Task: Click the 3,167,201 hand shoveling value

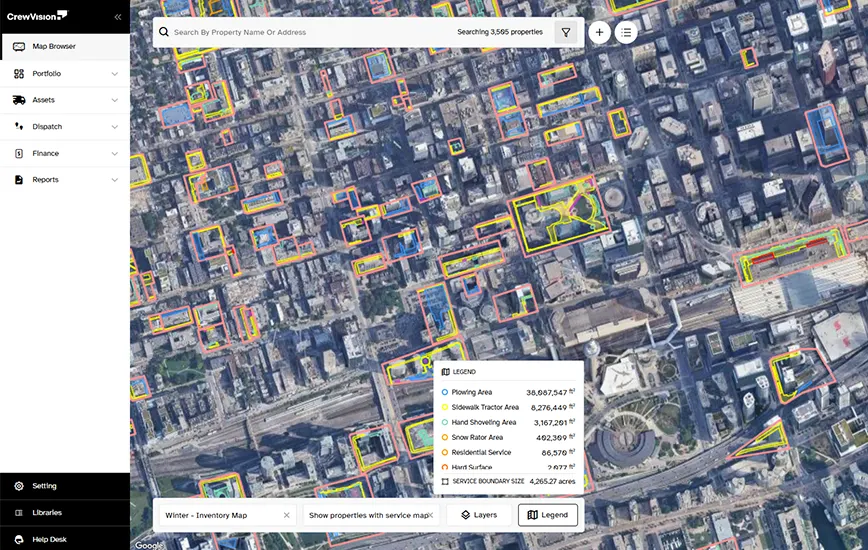Action: 550,423
